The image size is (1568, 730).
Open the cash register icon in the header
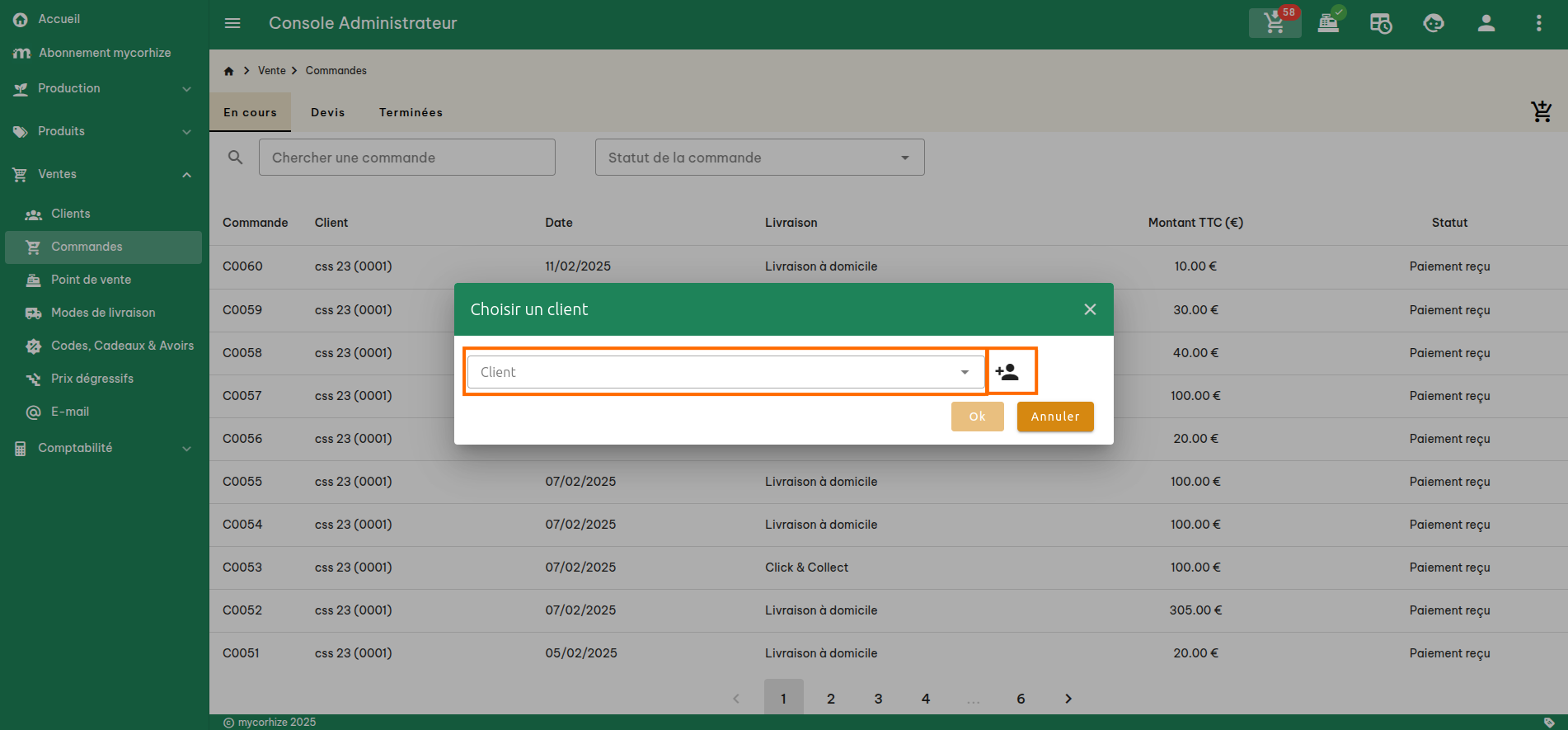[1328, 23]
